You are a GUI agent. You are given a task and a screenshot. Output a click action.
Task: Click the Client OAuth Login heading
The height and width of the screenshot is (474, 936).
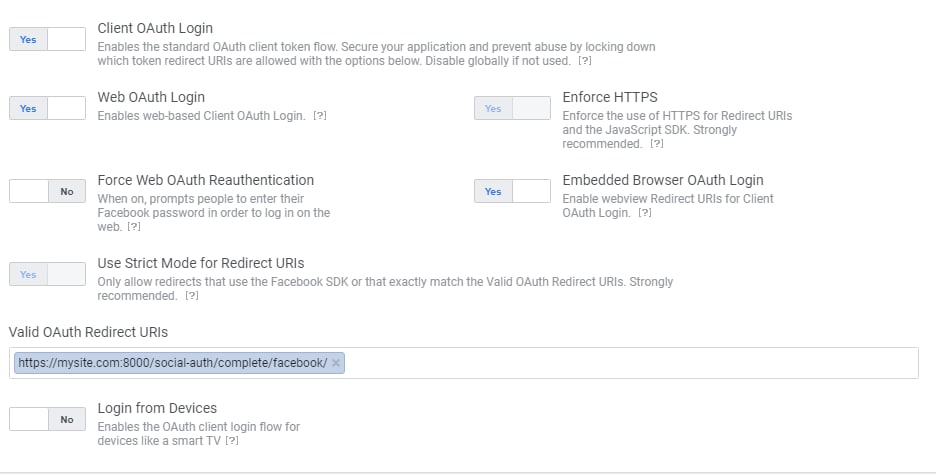(155, 28)
